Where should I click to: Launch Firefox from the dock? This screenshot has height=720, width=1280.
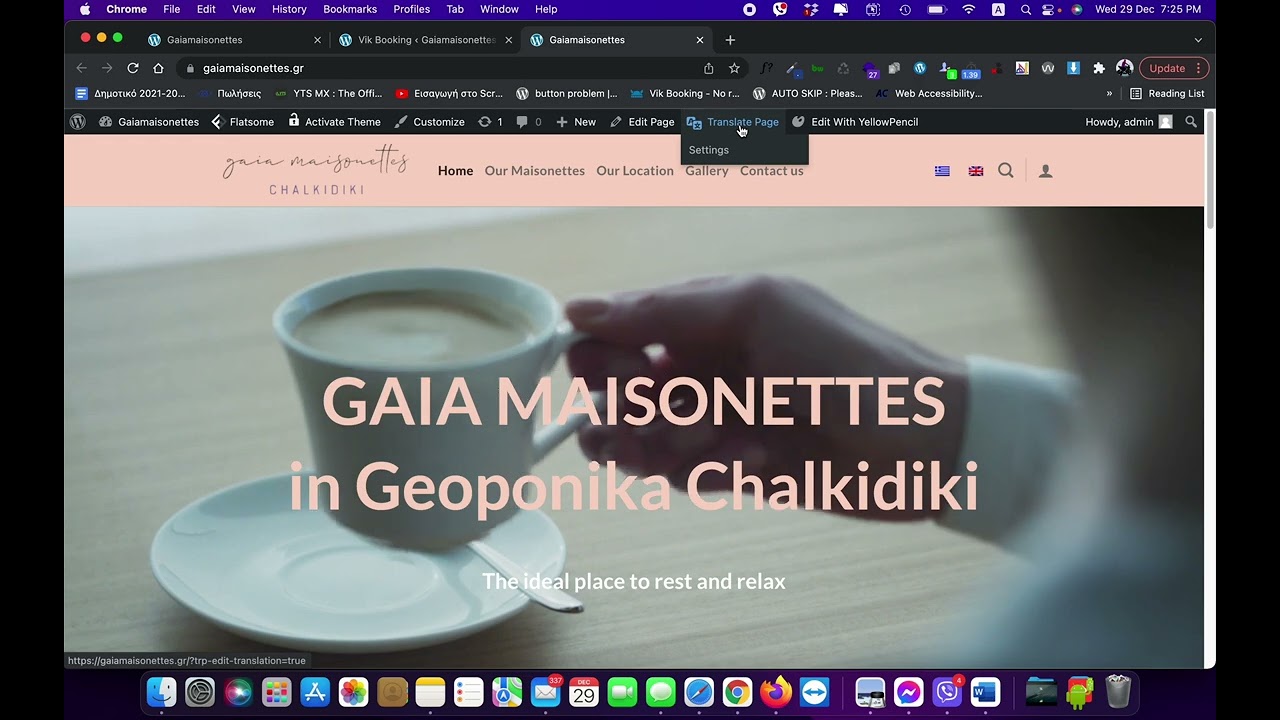(x=775, y=692)
